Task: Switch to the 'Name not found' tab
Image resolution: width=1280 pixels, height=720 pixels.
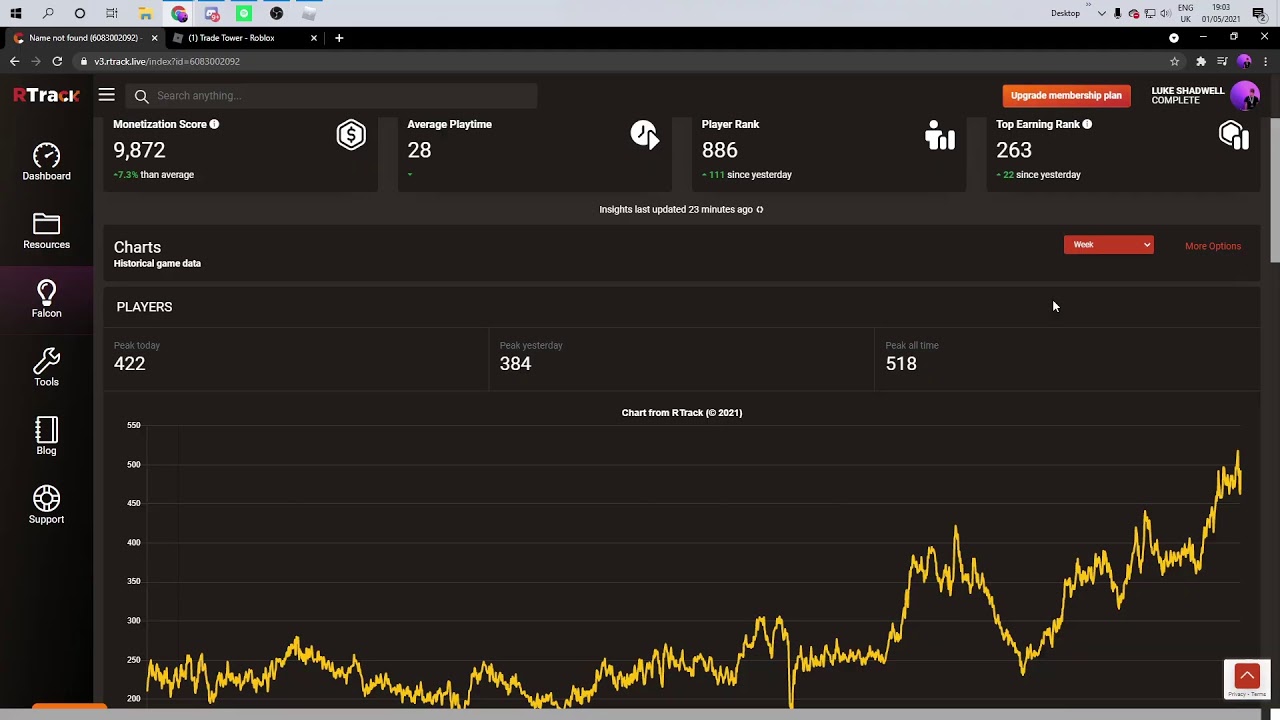Action: (x=84, y=38)
